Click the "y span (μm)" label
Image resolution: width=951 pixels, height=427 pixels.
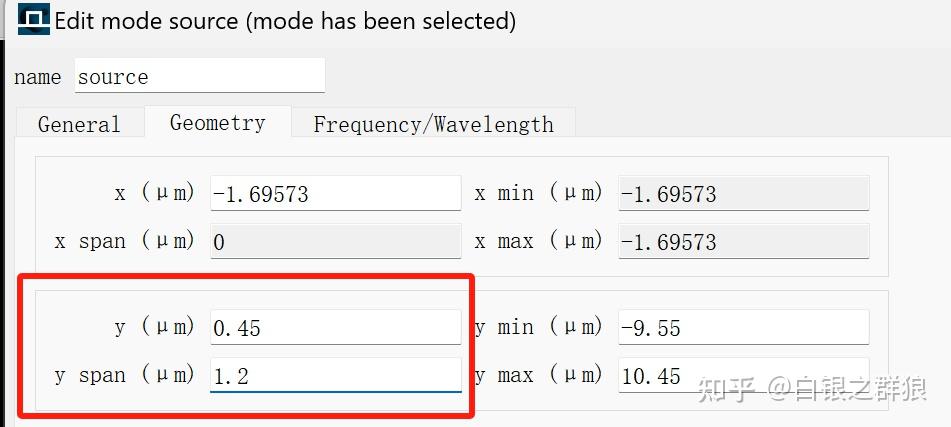point(125,376)
